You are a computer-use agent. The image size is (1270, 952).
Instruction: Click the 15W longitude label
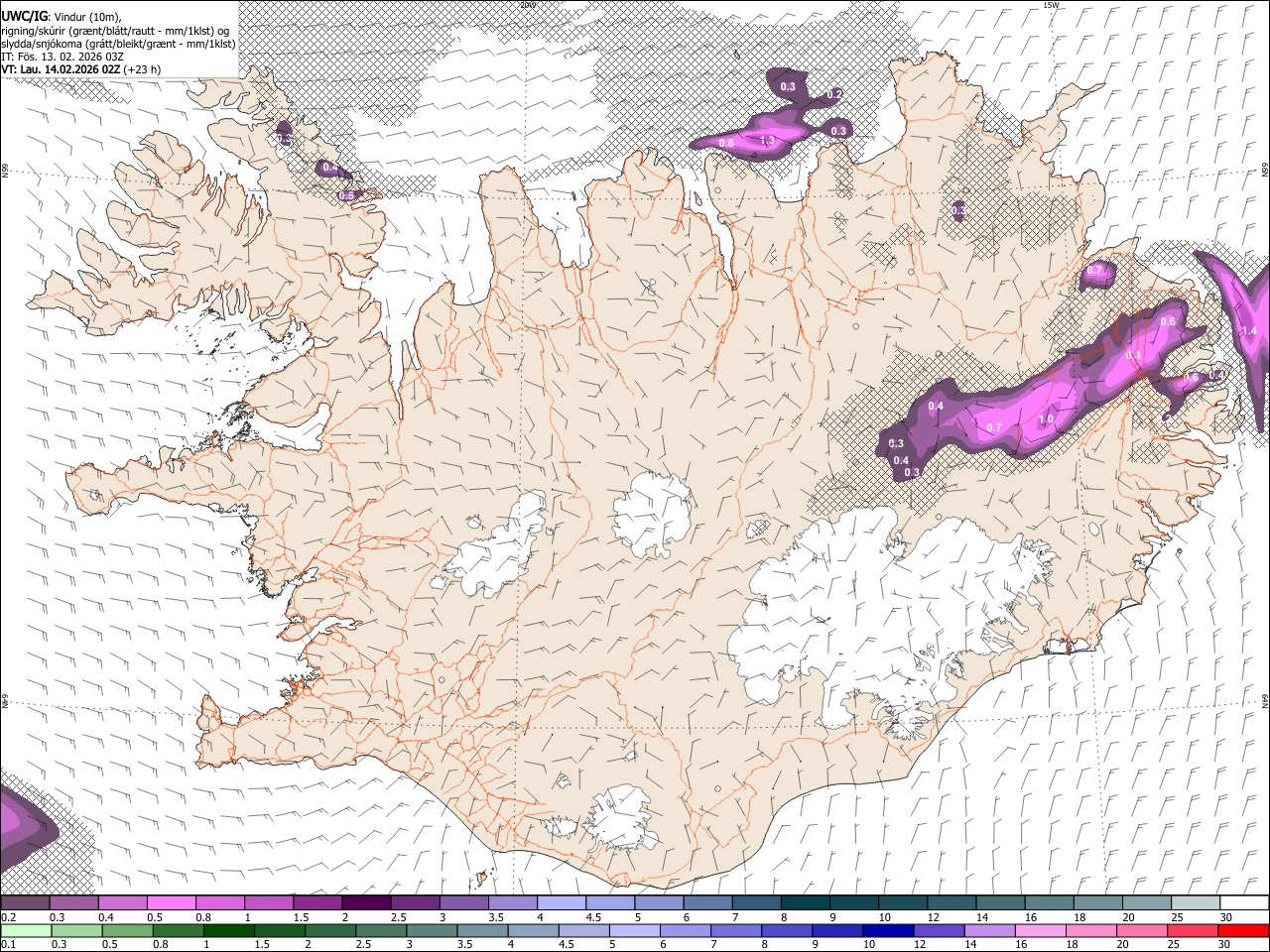coord(1051,5)
